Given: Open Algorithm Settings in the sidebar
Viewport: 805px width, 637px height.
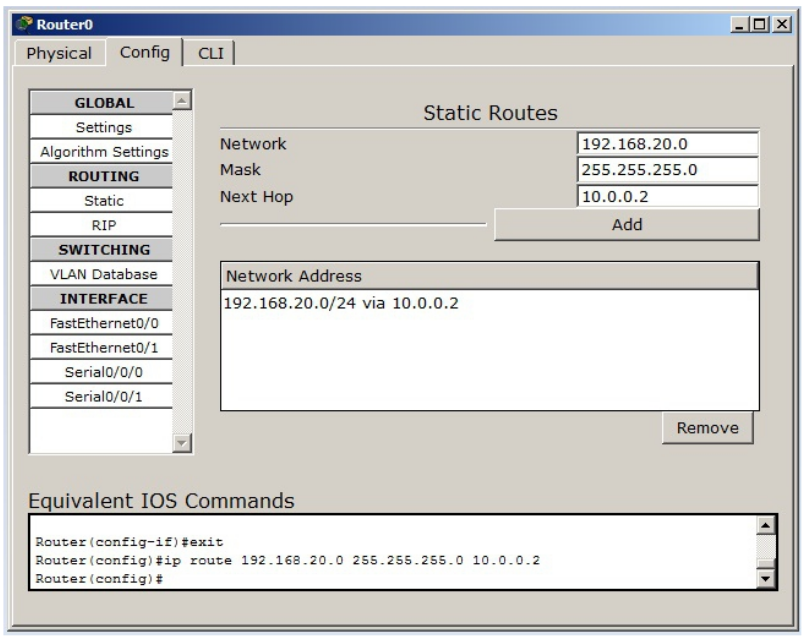Looking at the screenshot, I should point(103,152).
